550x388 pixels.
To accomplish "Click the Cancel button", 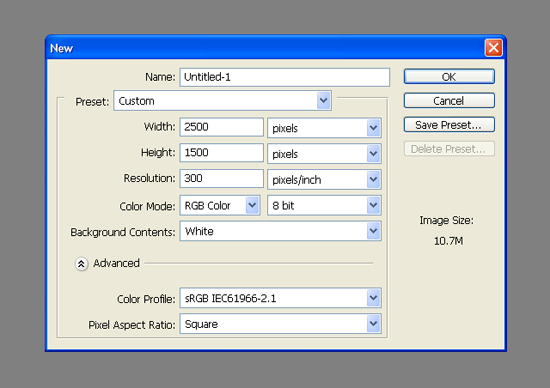I will pyautogui.click(x=449, y=101).
